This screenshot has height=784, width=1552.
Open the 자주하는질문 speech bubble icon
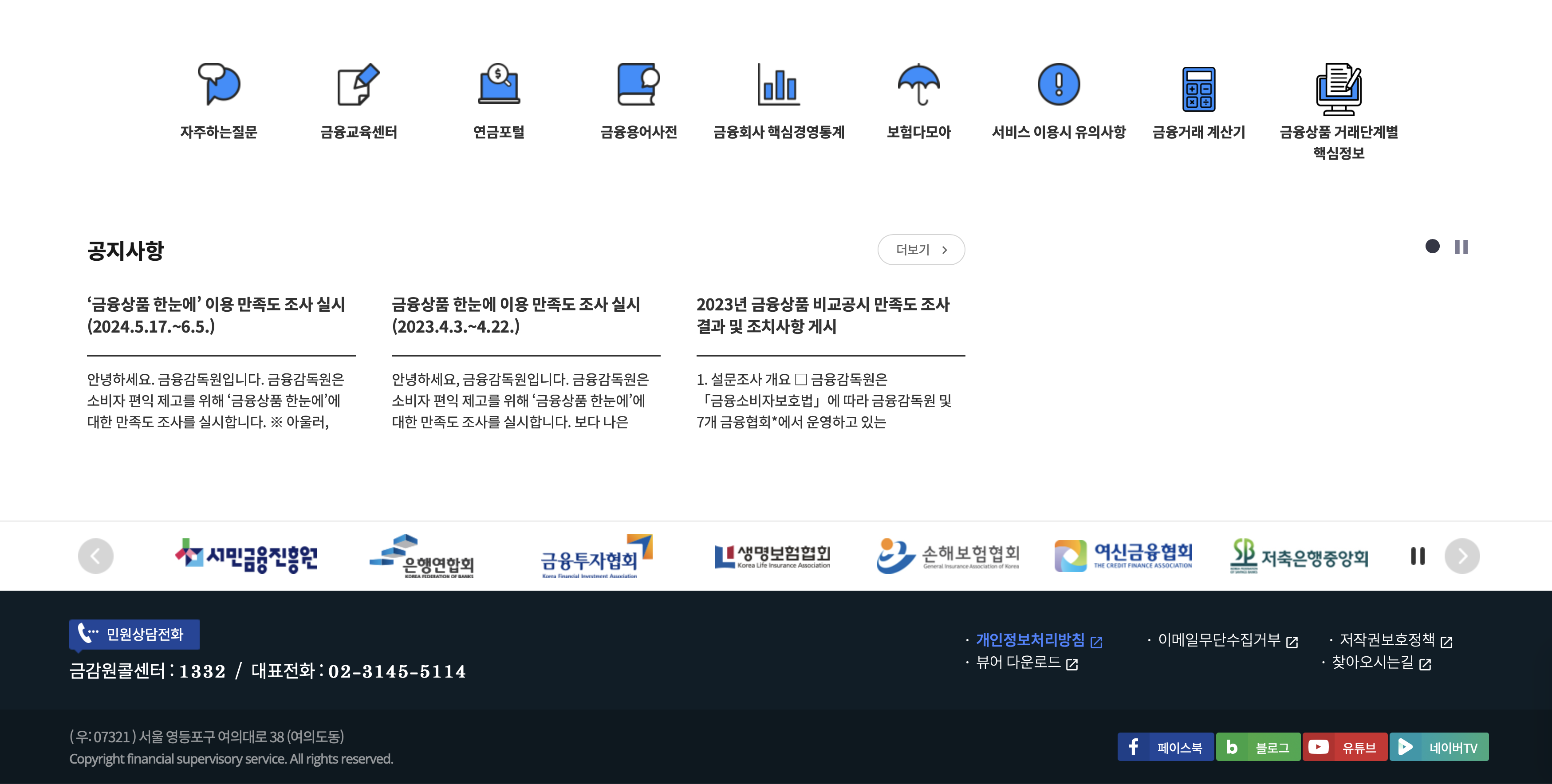219,84
